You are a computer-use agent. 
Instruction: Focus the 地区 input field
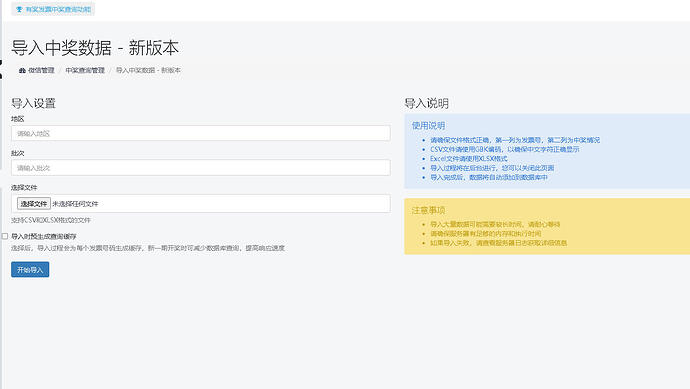(x=201, y=133)
